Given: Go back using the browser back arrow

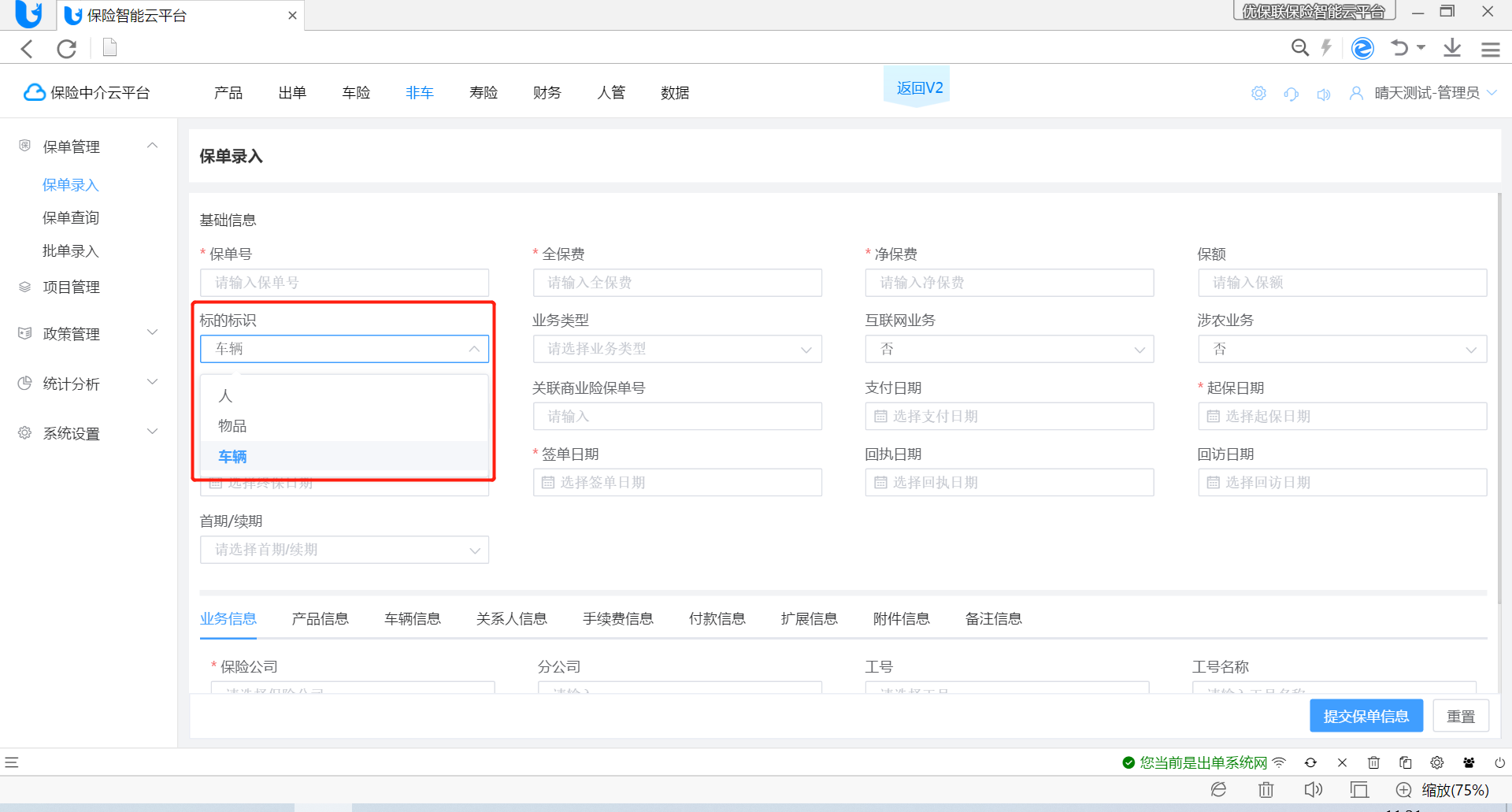Looking at the screenshot, I should (x=28, y=49).
